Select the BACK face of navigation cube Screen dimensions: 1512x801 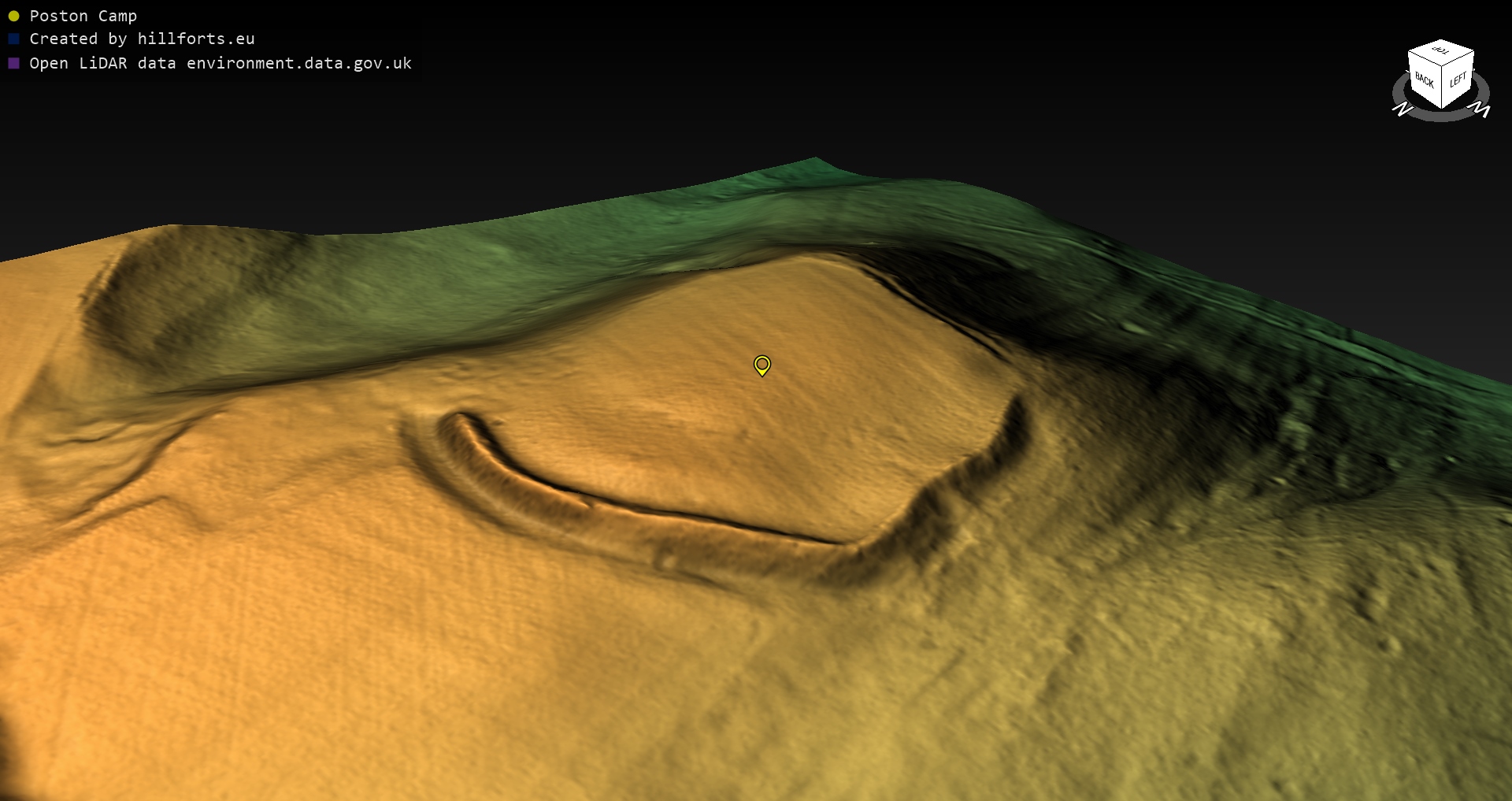coord(1424,80)
